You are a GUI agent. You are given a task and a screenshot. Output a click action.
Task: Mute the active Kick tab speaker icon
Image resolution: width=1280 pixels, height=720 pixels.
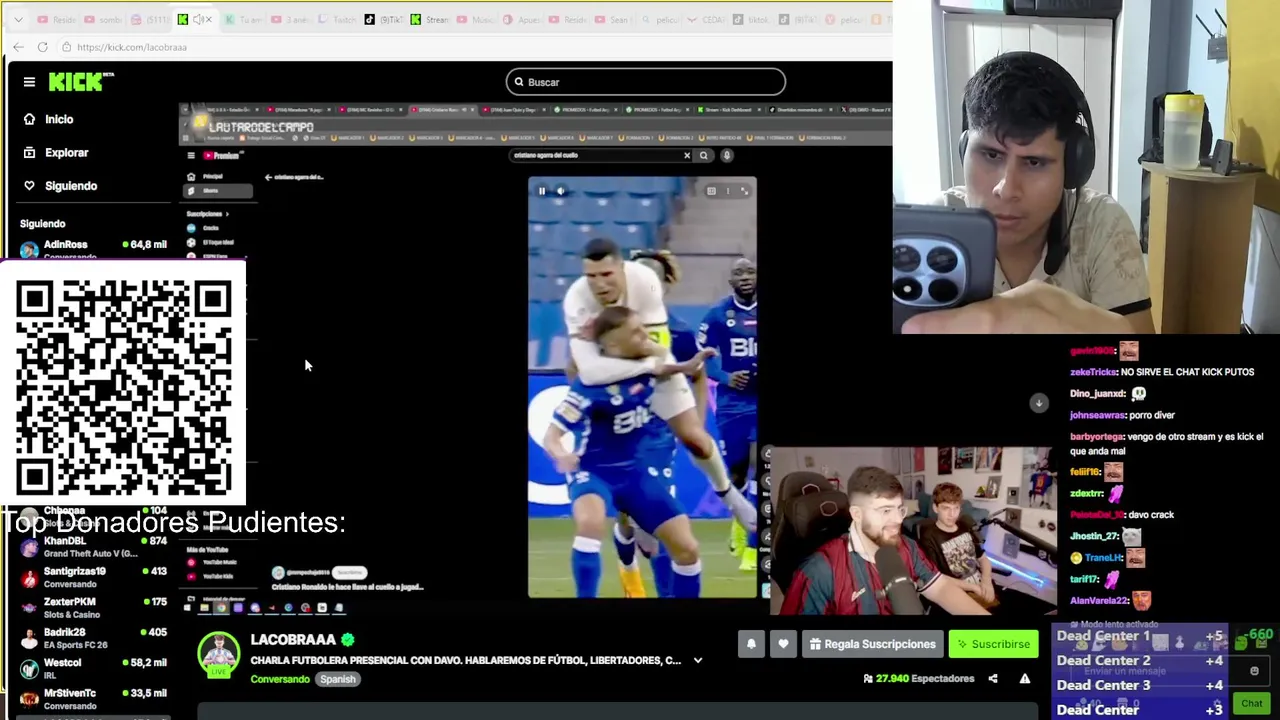[199, 19]
